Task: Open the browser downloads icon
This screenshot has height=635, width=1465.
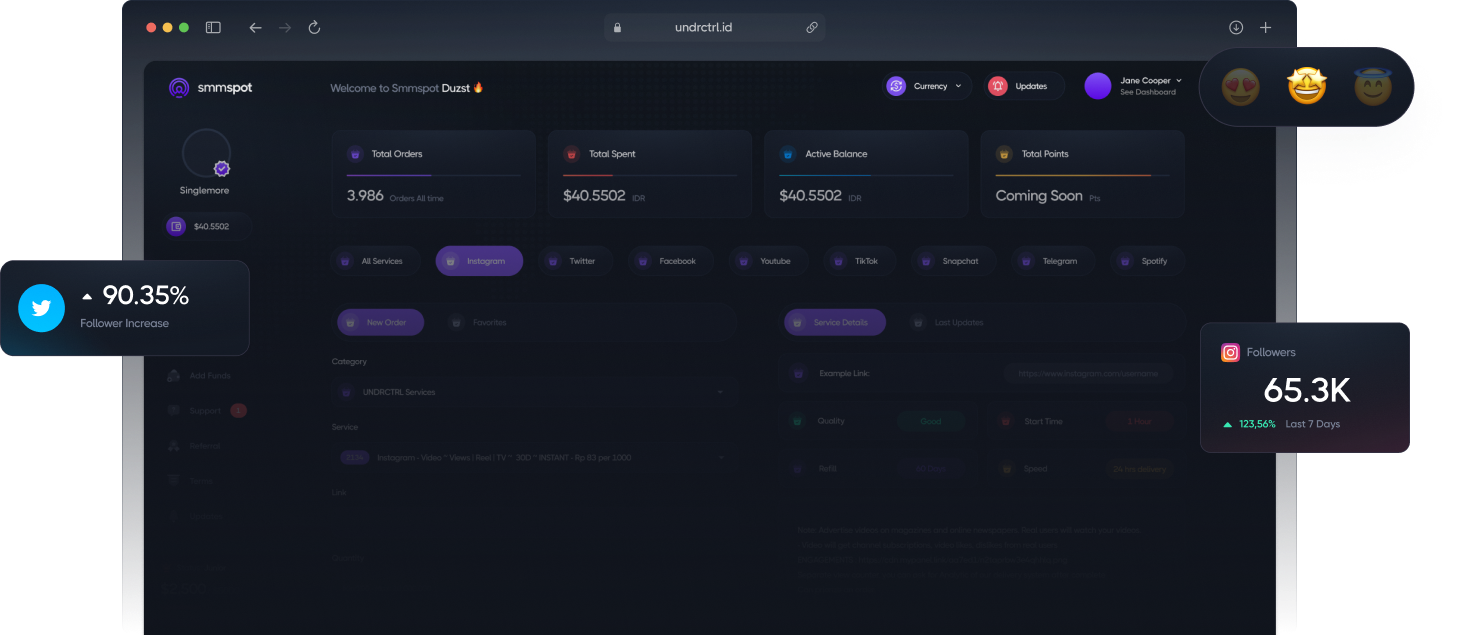Action: [1236, 28]
